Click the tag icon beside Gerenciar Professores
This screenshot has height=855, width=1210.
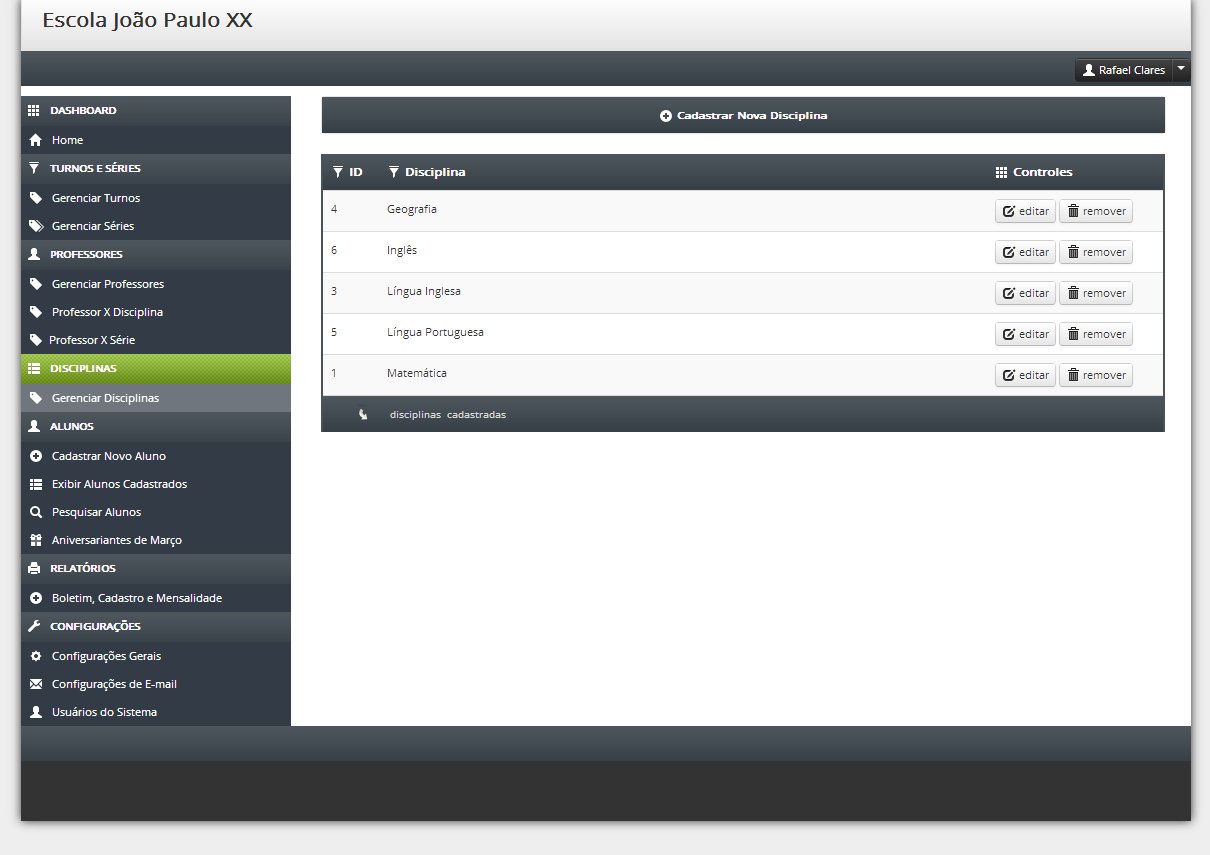(36, 284)
